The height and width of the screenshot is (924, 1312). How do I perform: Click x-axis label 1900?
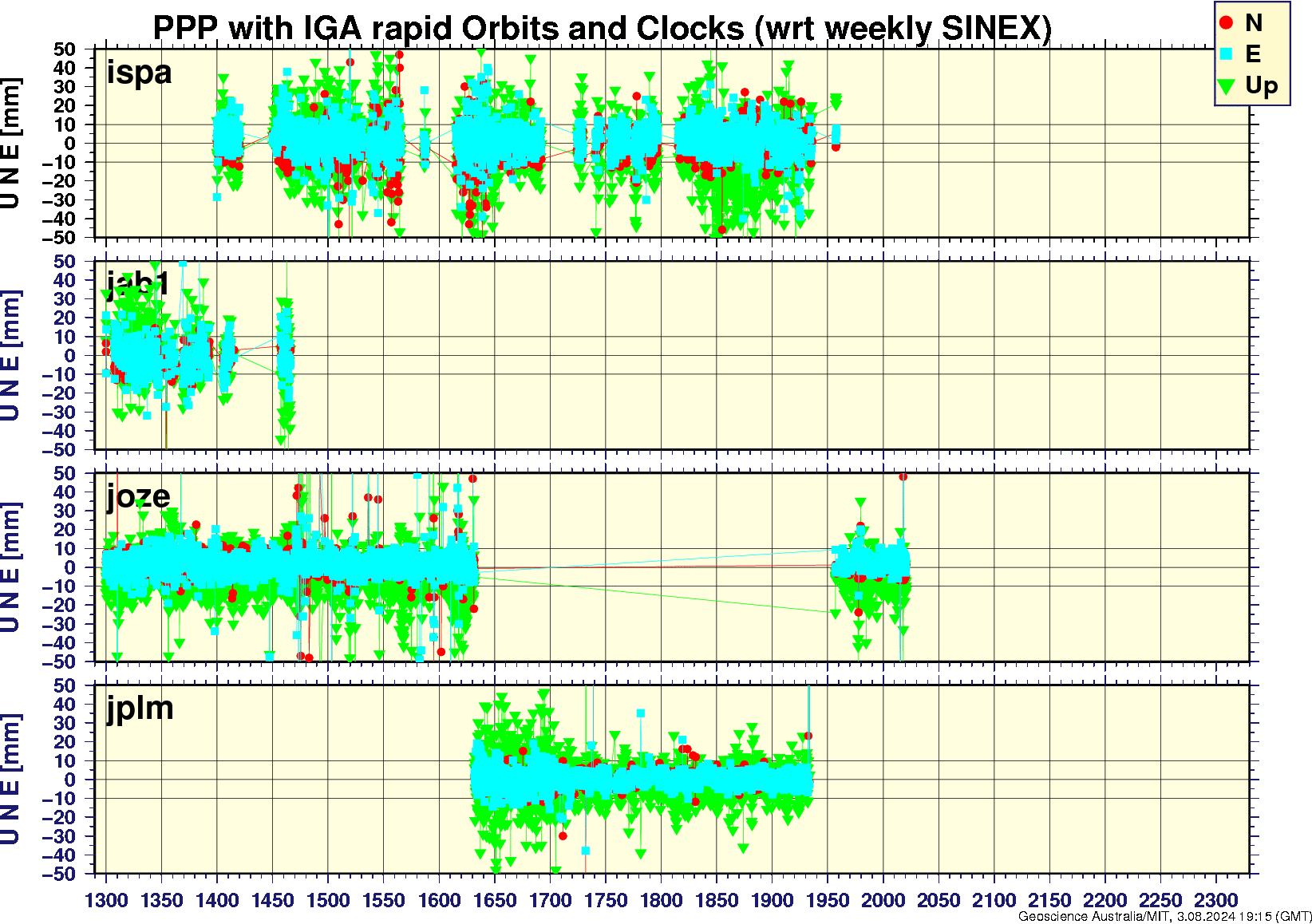[772, 900]
